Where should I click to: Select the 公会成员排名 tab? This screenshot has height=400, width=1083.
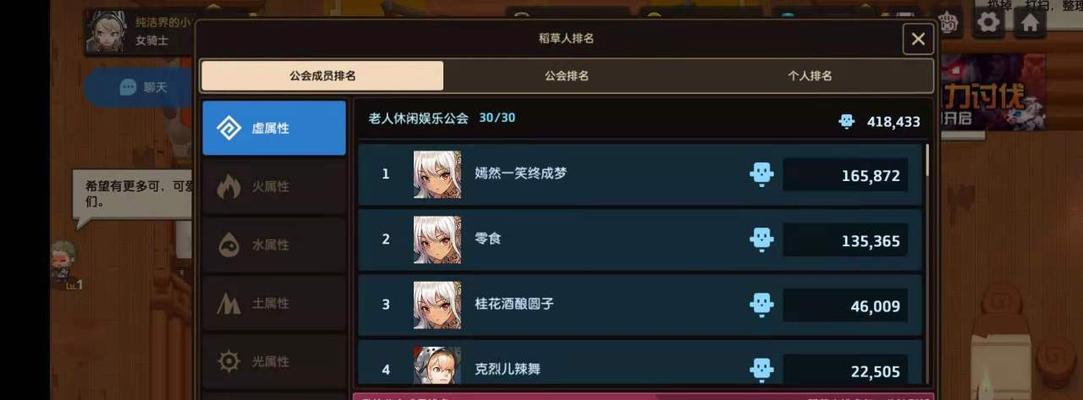click(323, 76)
